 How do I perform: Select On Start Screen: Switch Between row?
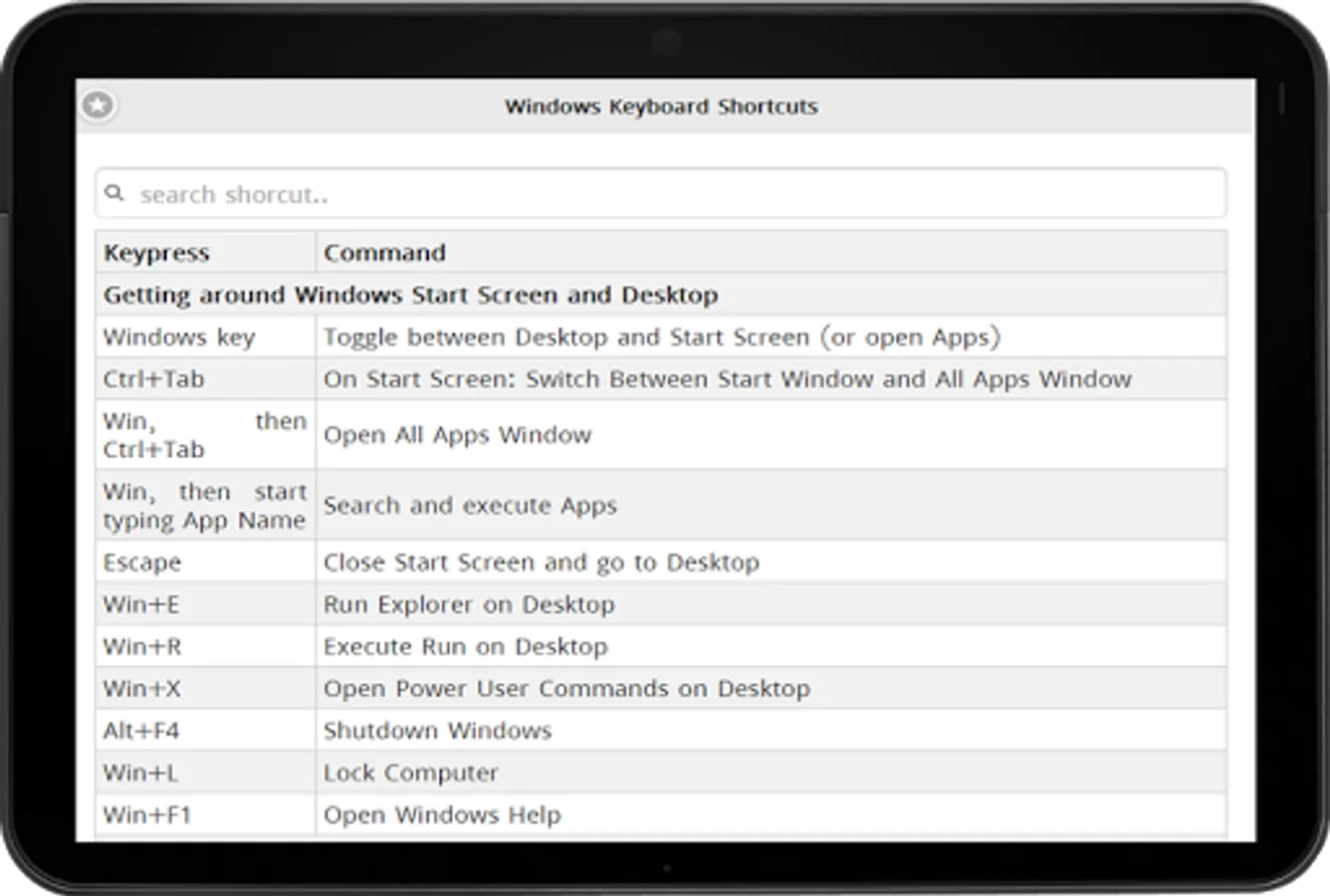click(x=772, y=378)
